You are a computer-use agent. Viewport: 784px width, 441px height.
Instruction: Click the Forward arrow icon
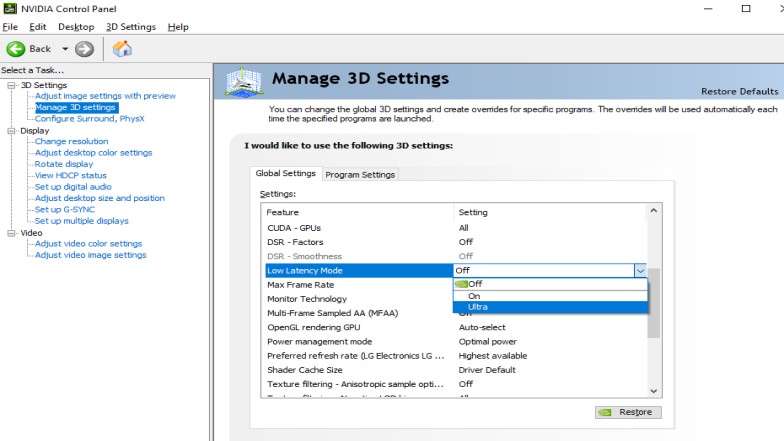[84, 49]
